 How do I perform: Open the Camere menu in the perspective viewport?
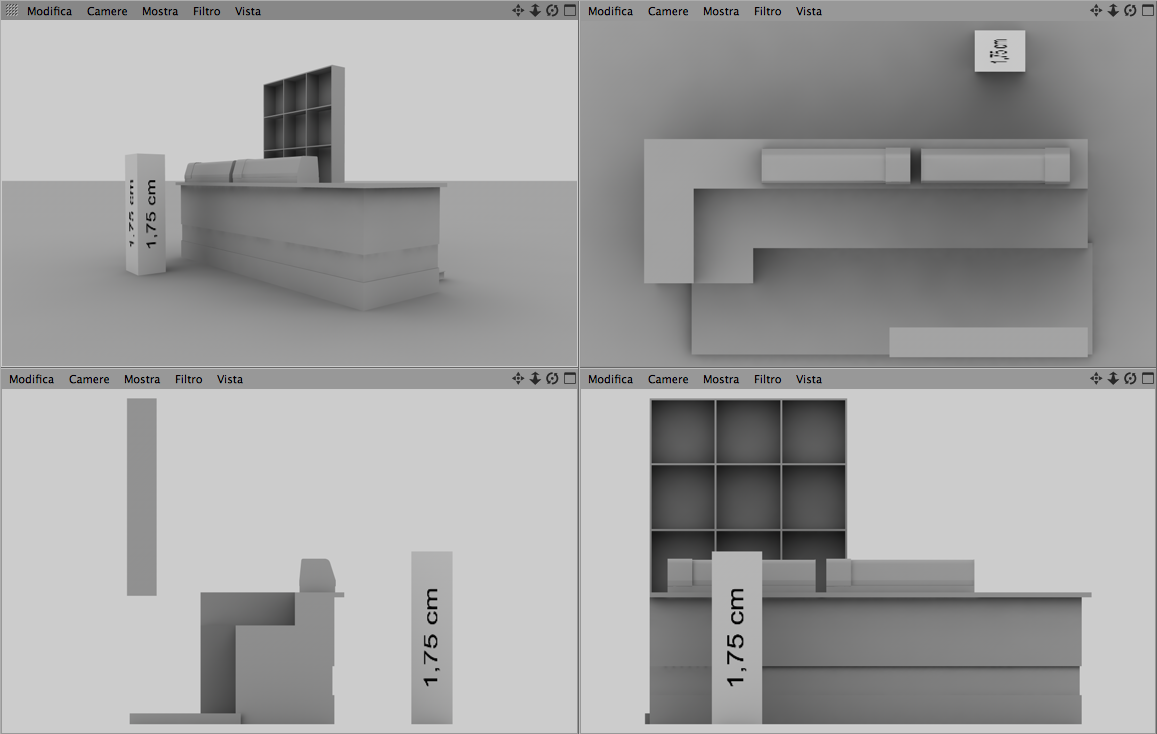107,11
